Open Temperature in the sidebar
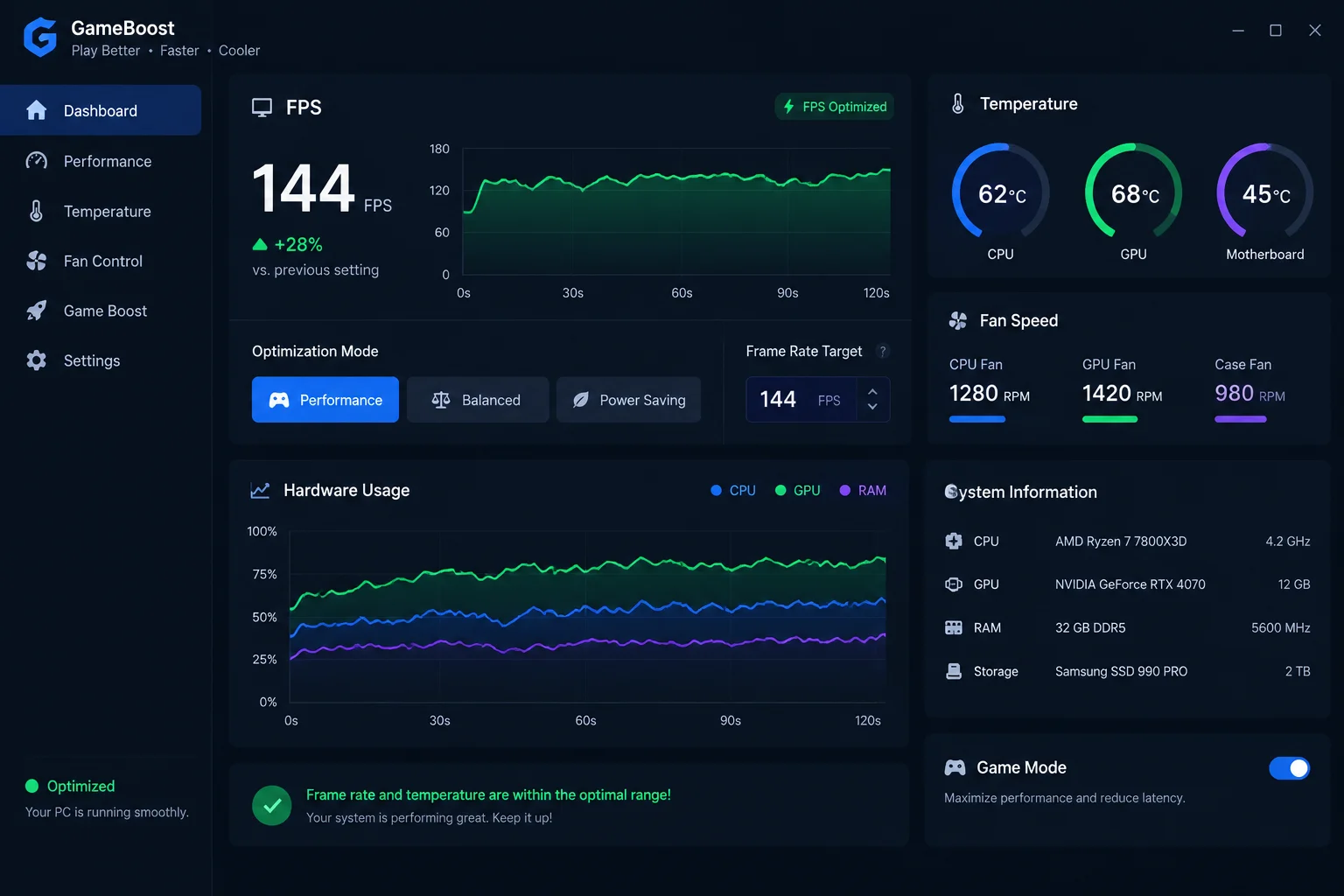Image resolution: width=1344 pixels, height=896 pixels. pos(101,211)
